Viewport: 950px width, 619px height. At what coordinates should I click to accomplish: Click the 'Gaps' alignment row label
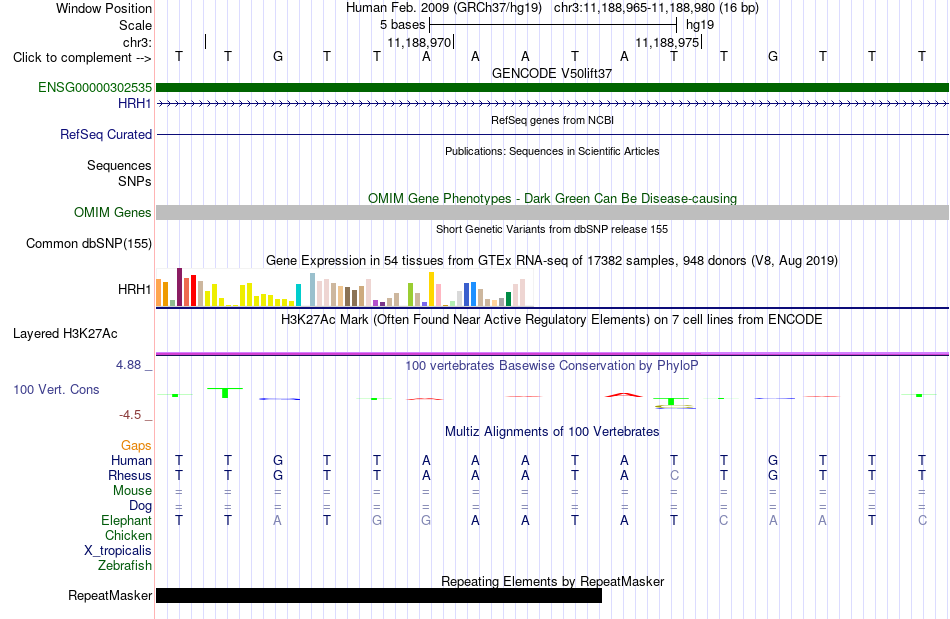click(136, 446)
